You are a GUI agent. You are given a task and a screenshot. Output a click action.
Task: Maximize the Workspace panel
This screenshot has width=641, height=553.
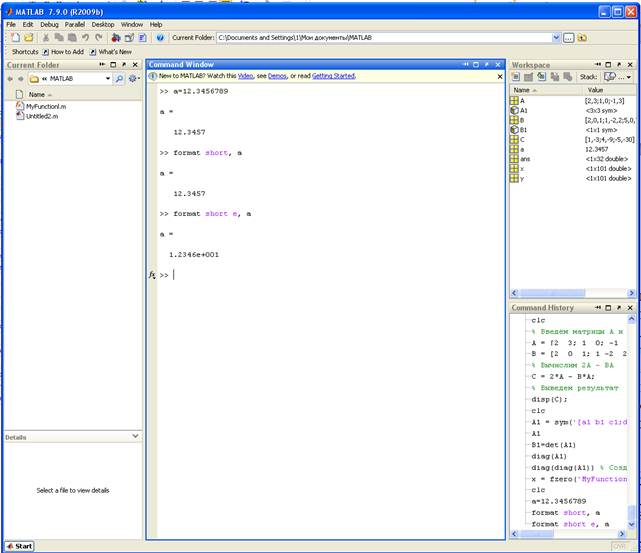(x=608, y=65)
